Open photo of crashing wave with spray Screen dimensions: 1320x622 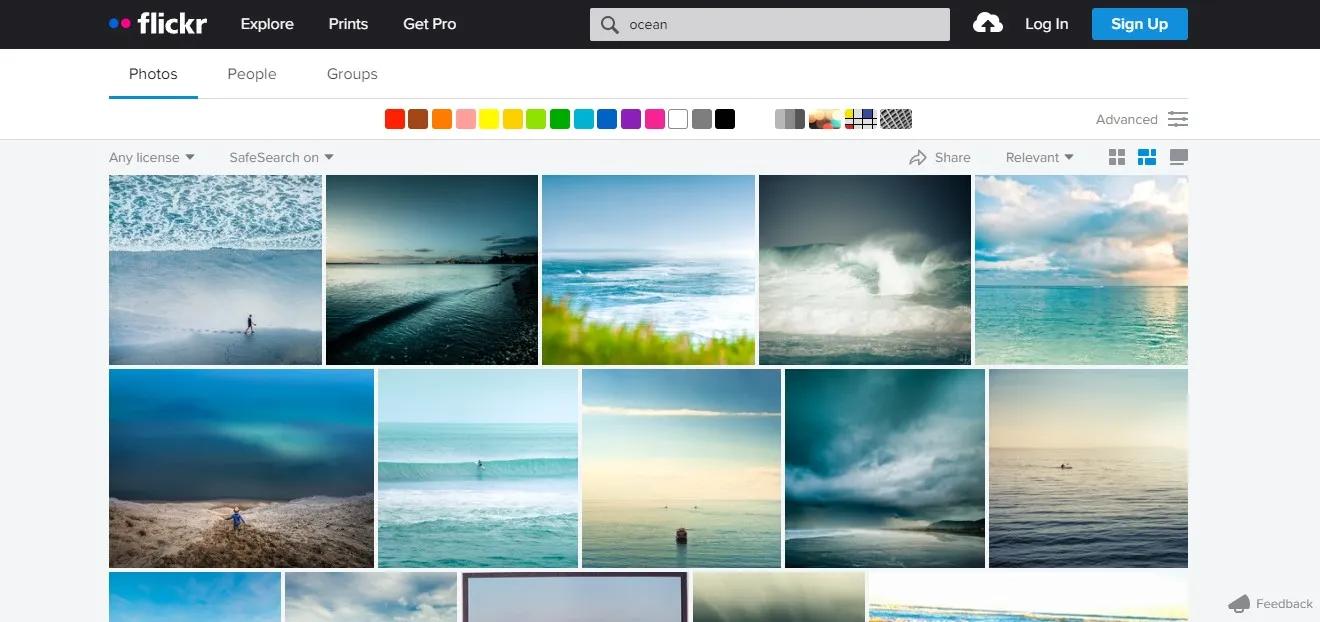tap(865, 270)
